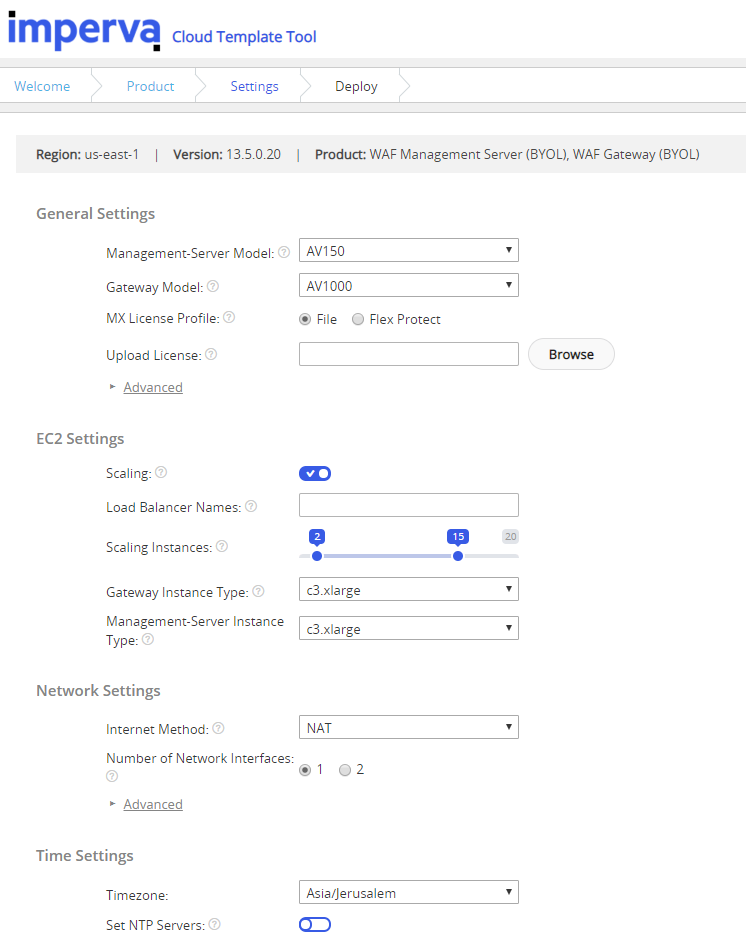Click the Upload License text field

409,354
